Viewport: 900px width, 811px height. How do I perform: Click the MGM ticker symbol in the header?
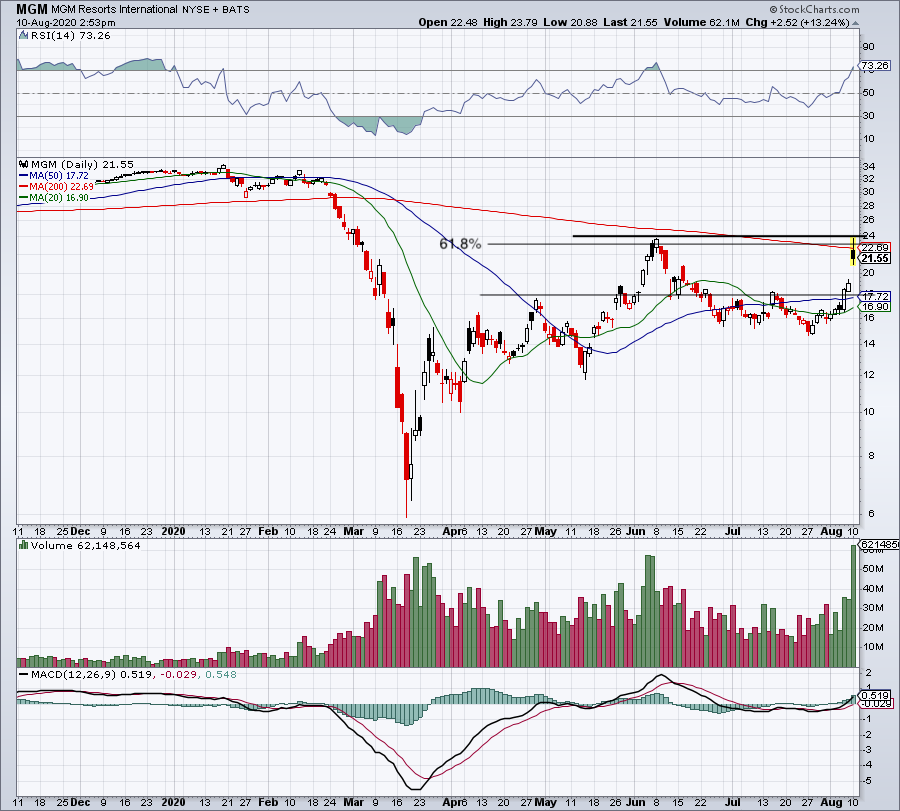[33, 9]
